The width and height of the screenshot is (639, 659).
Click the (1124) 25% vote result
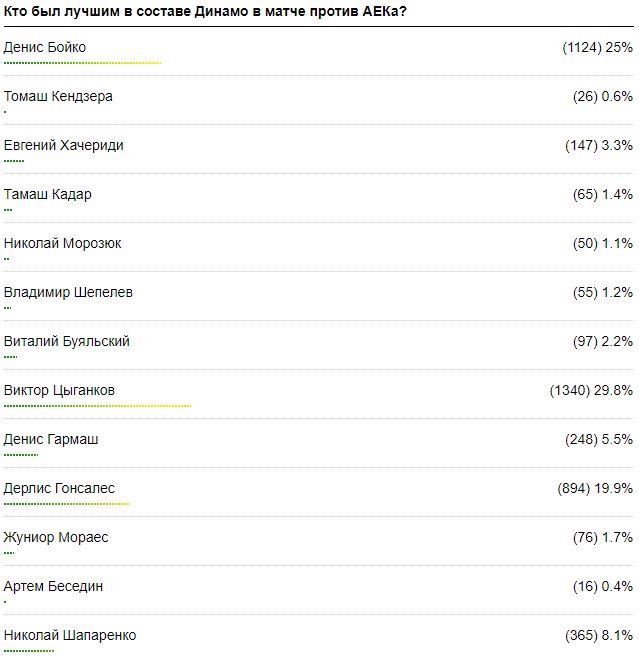pos(598,47)
